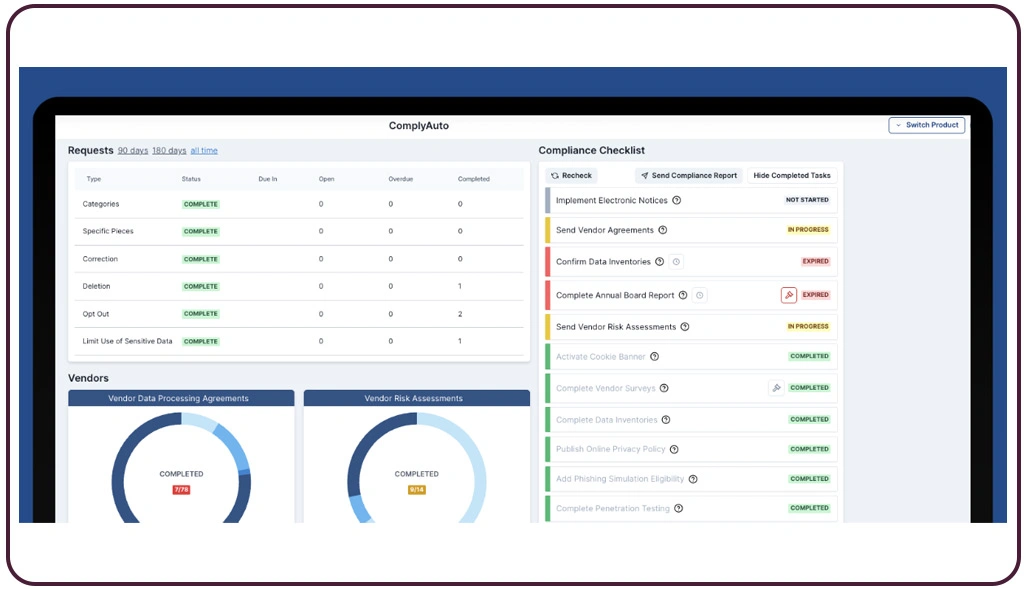This screenshot has width=1026, height=589.
Task: Click the refresh icon inside the Recheck button
Action: click(x=553, y=176)
